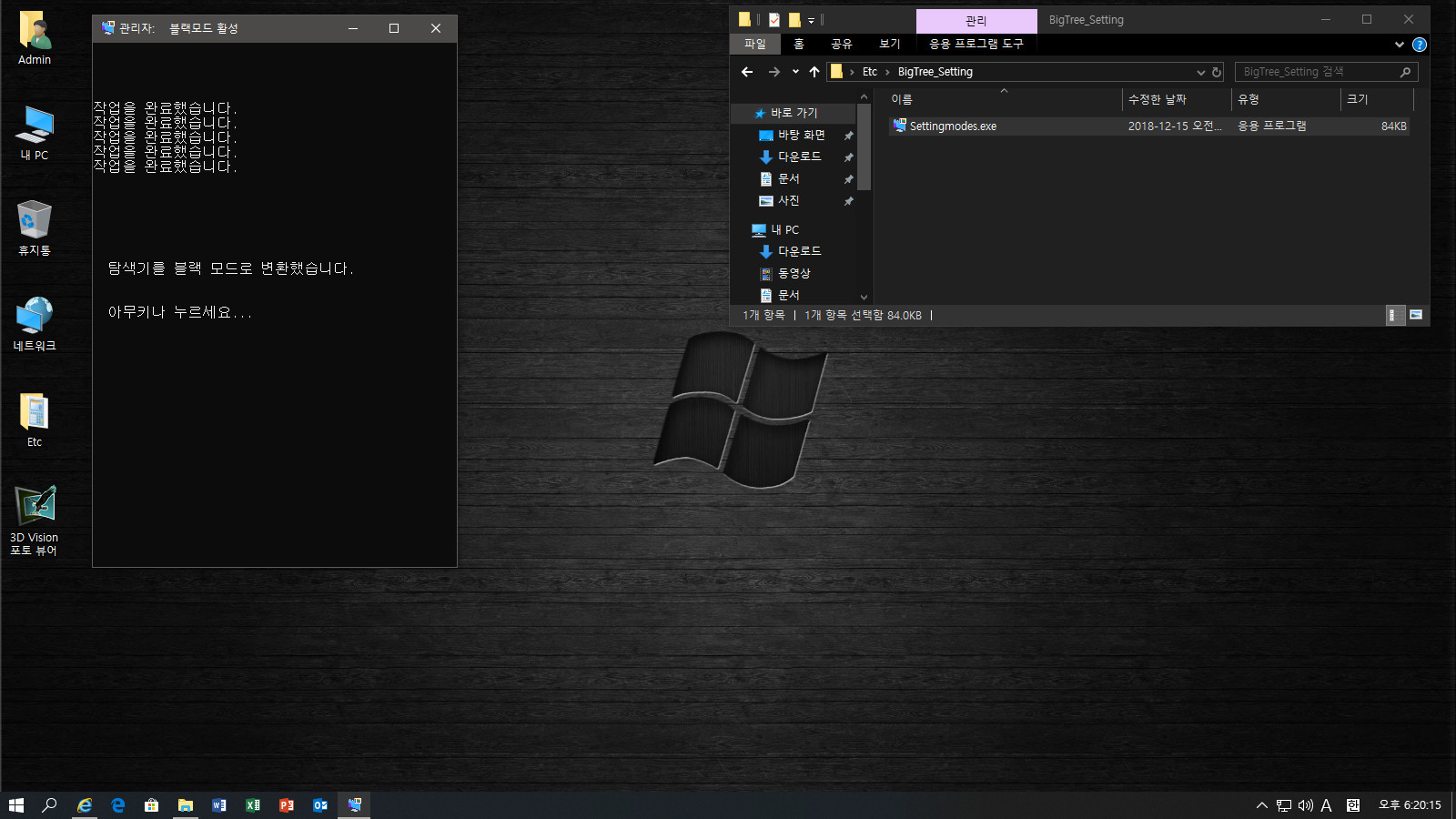Select the 3D Vision 포토 뷰어 icon
This screenshot has width=1456, height=819.
(35, 520)
